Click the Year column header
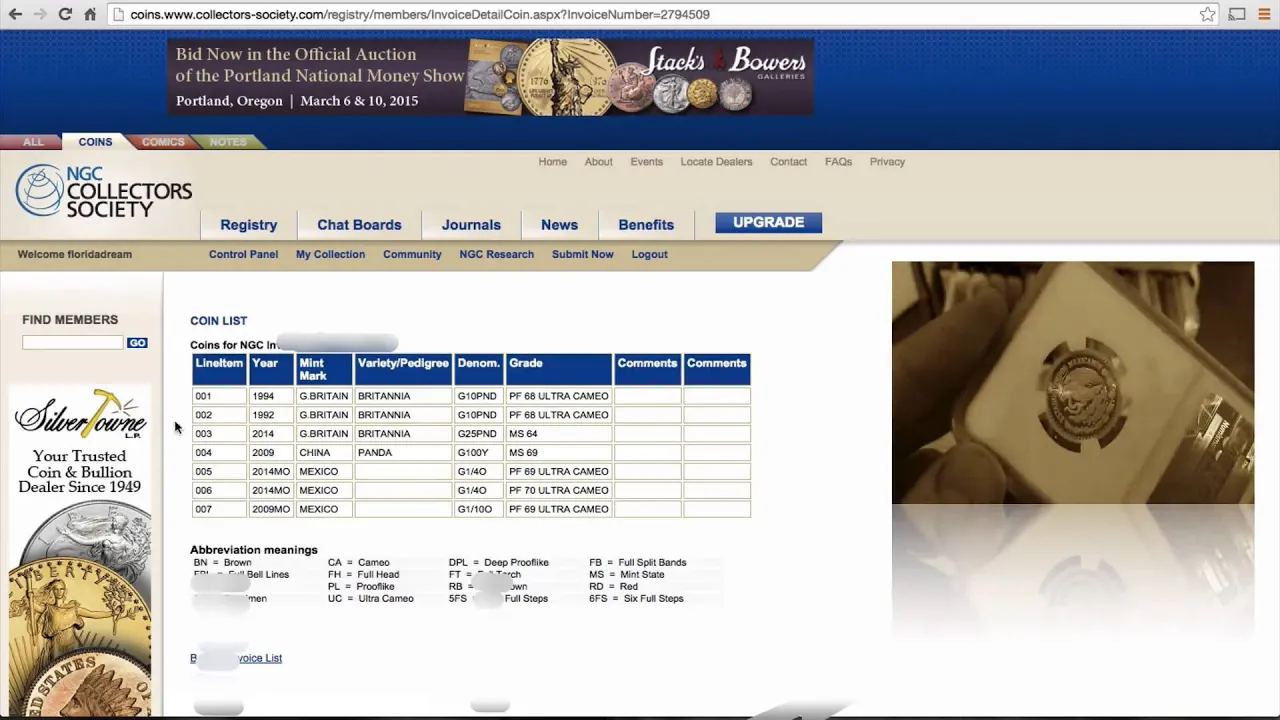Viewport: 1280px width, 720px height. tap(271, 369)
